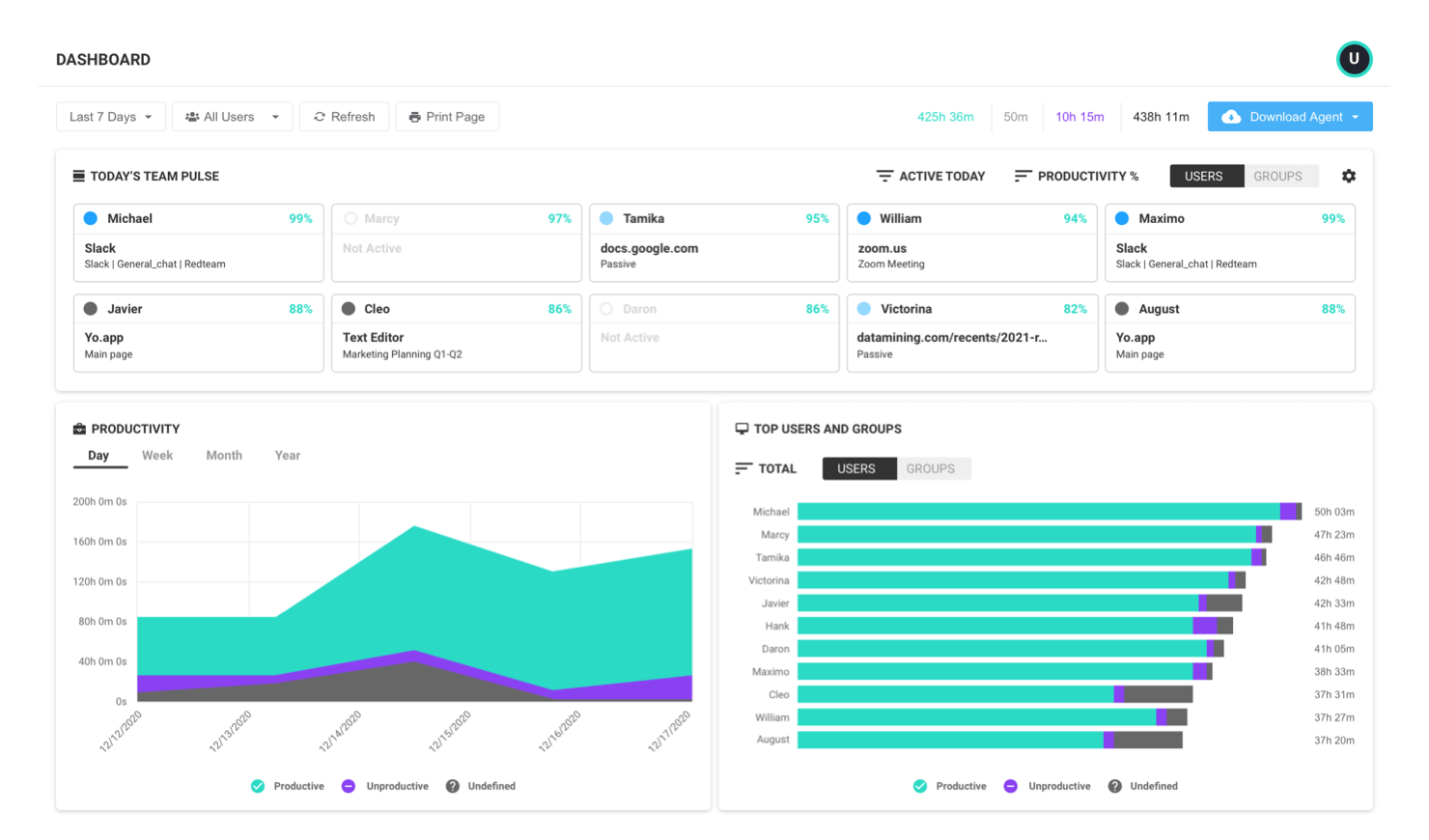Click the Refresh button
1429x840 pixels.
tap(344, 116)
